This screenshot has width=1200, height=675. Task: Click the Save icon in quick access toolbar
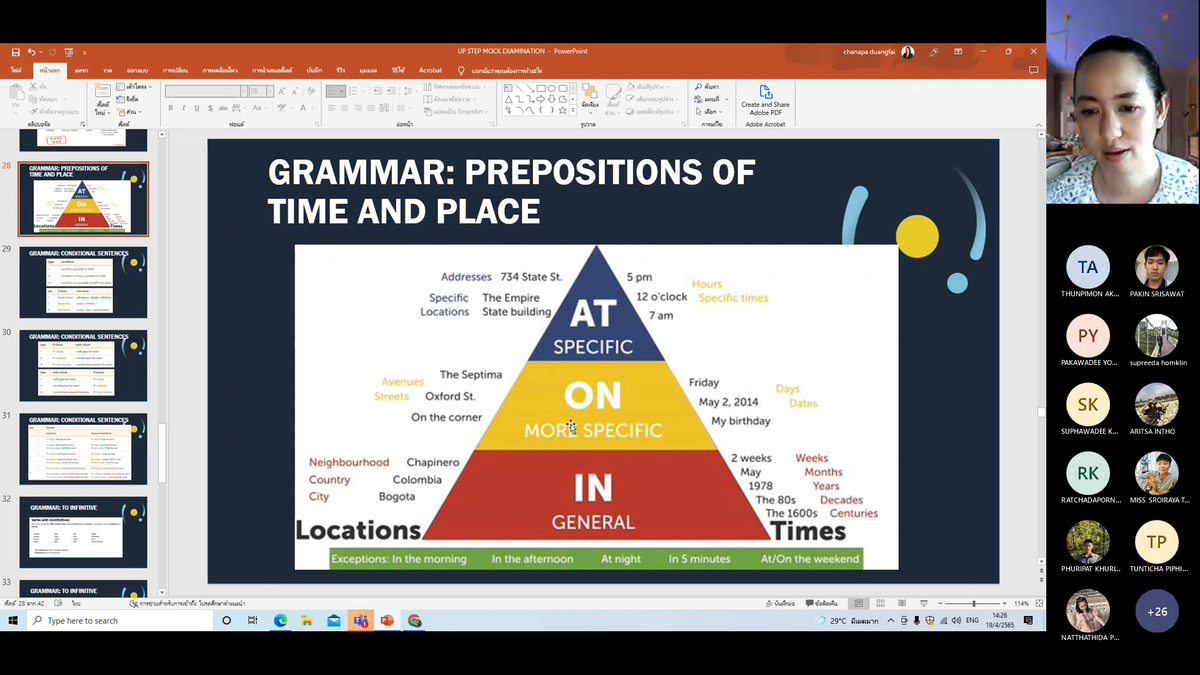(x=16, y=52)
